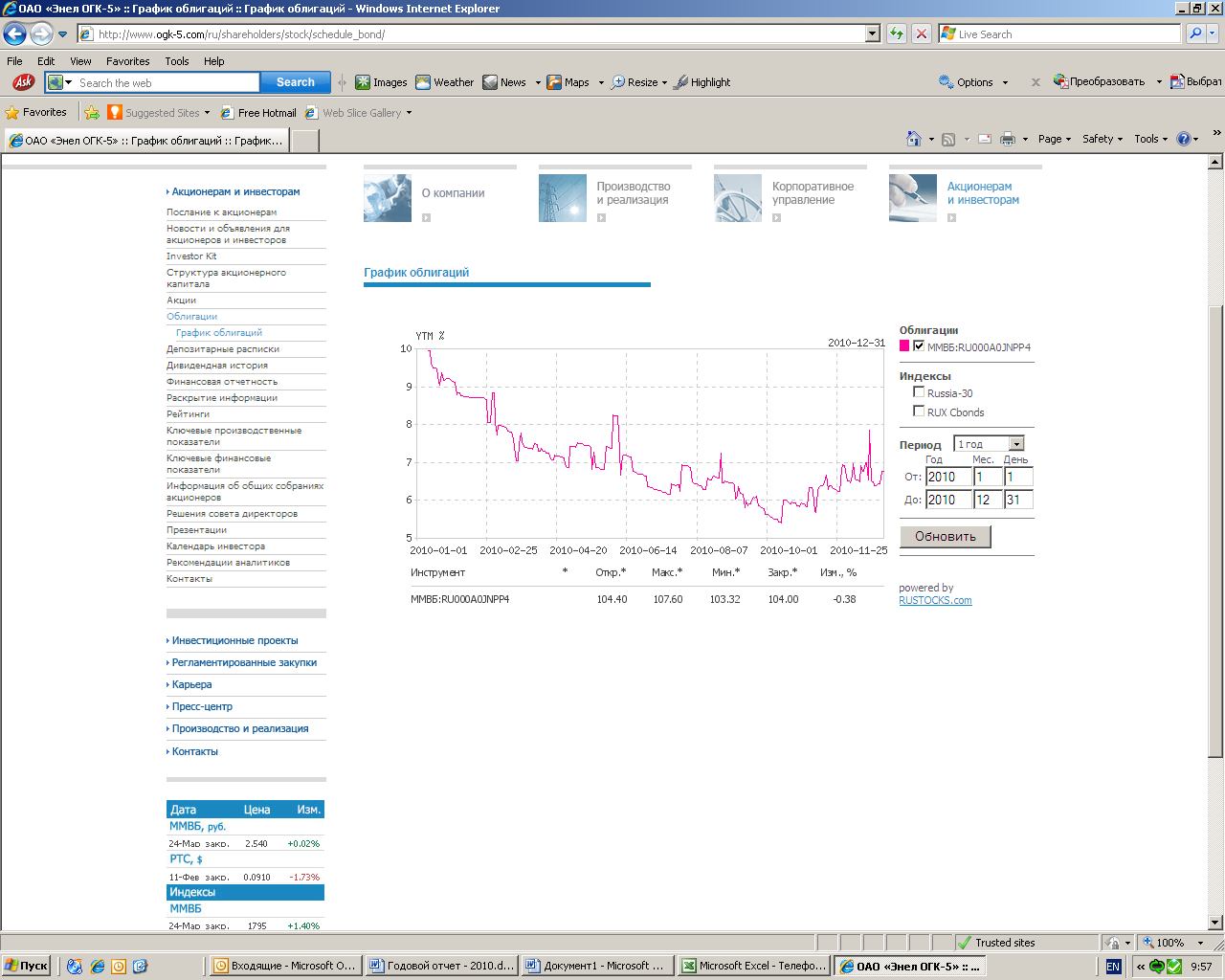1225x980 pixels.
Task: Open the View menu
Action: click(80, 60)
